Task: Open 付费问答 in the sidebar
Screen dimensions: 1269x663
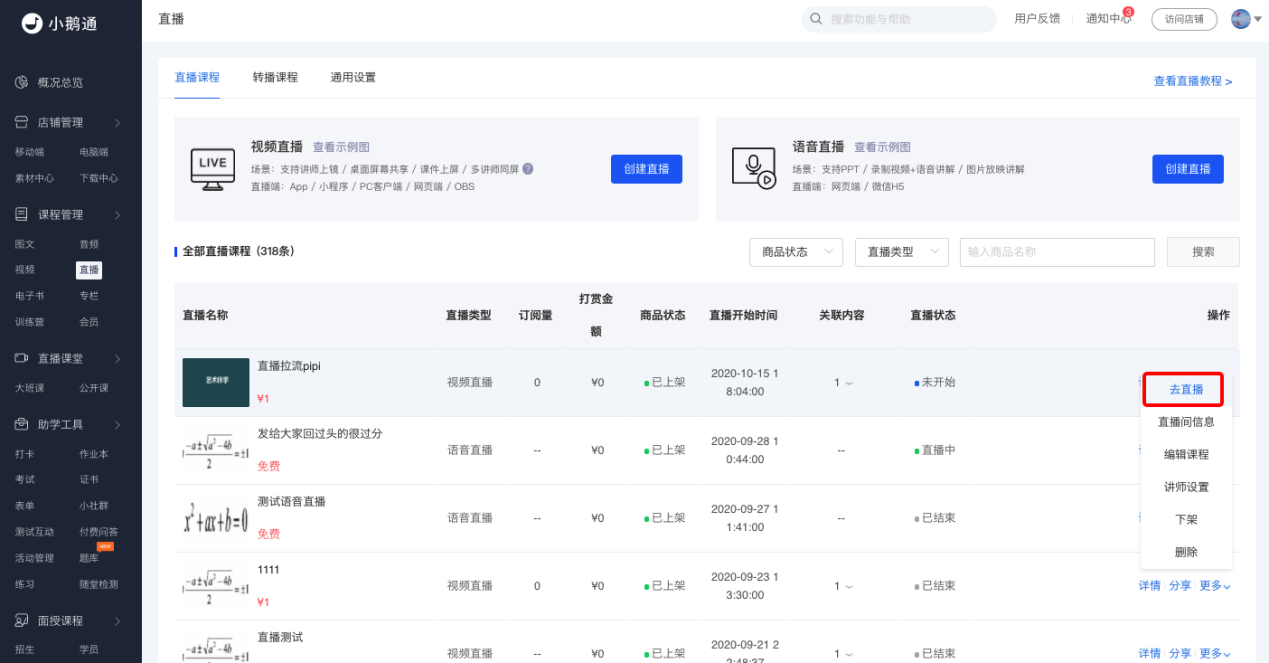Action: [99, 532]
